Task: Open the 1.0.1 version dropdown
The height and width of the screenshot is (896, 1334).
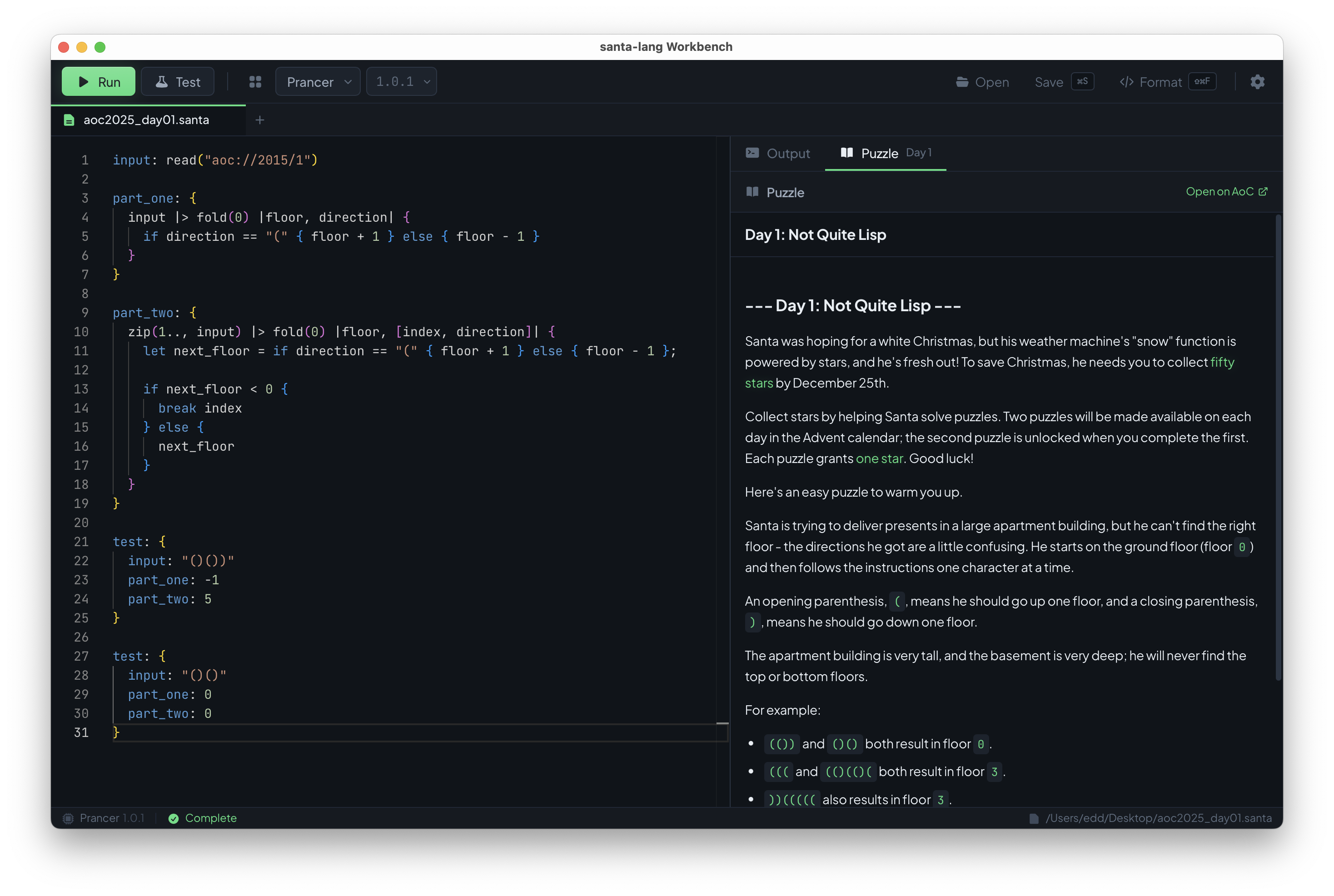Action: [x=401, y=82]
